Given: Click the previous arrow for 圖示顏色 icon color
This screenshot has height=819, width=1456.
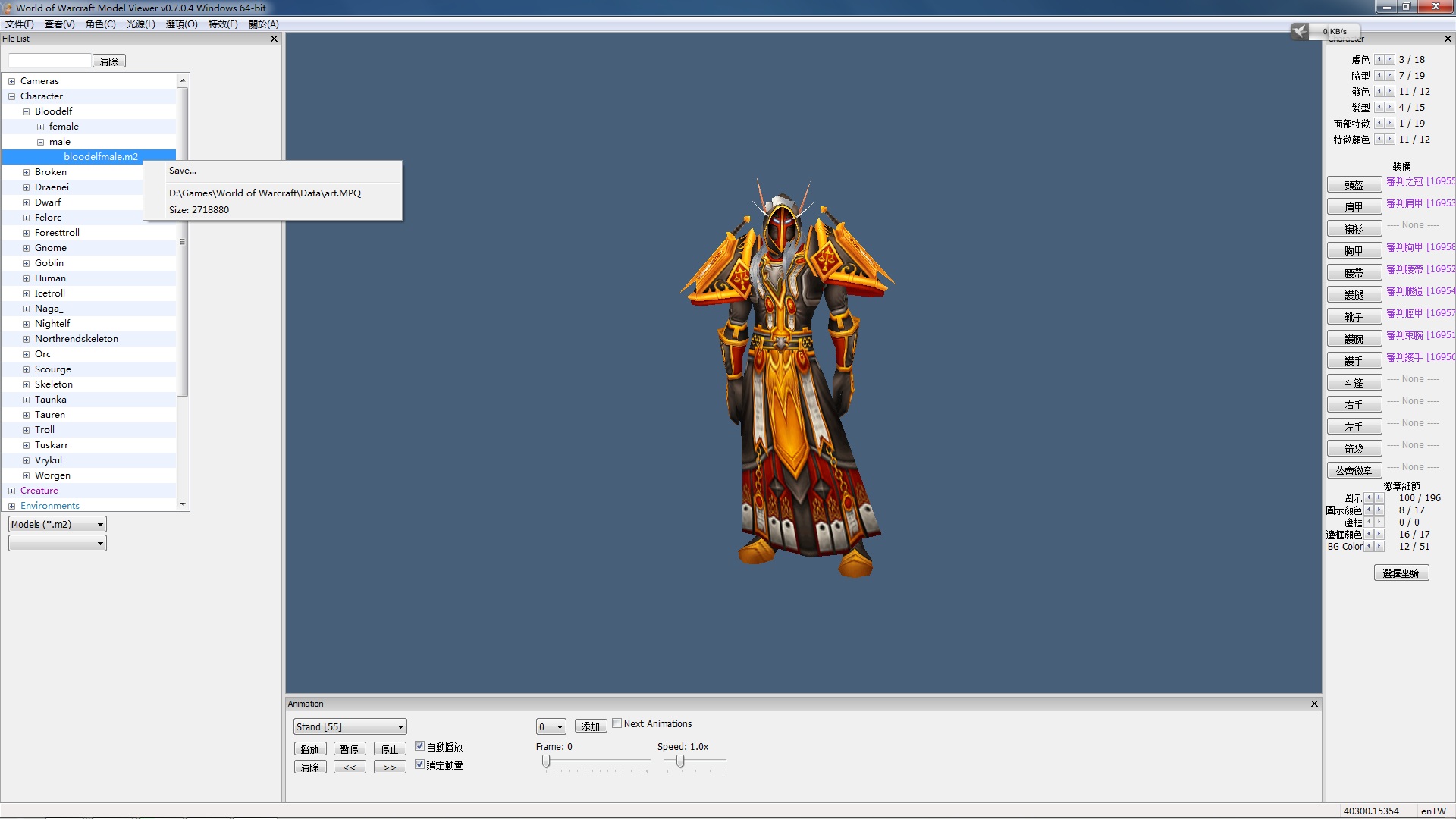Looking at the screenshot, I should pos(1370,510).
